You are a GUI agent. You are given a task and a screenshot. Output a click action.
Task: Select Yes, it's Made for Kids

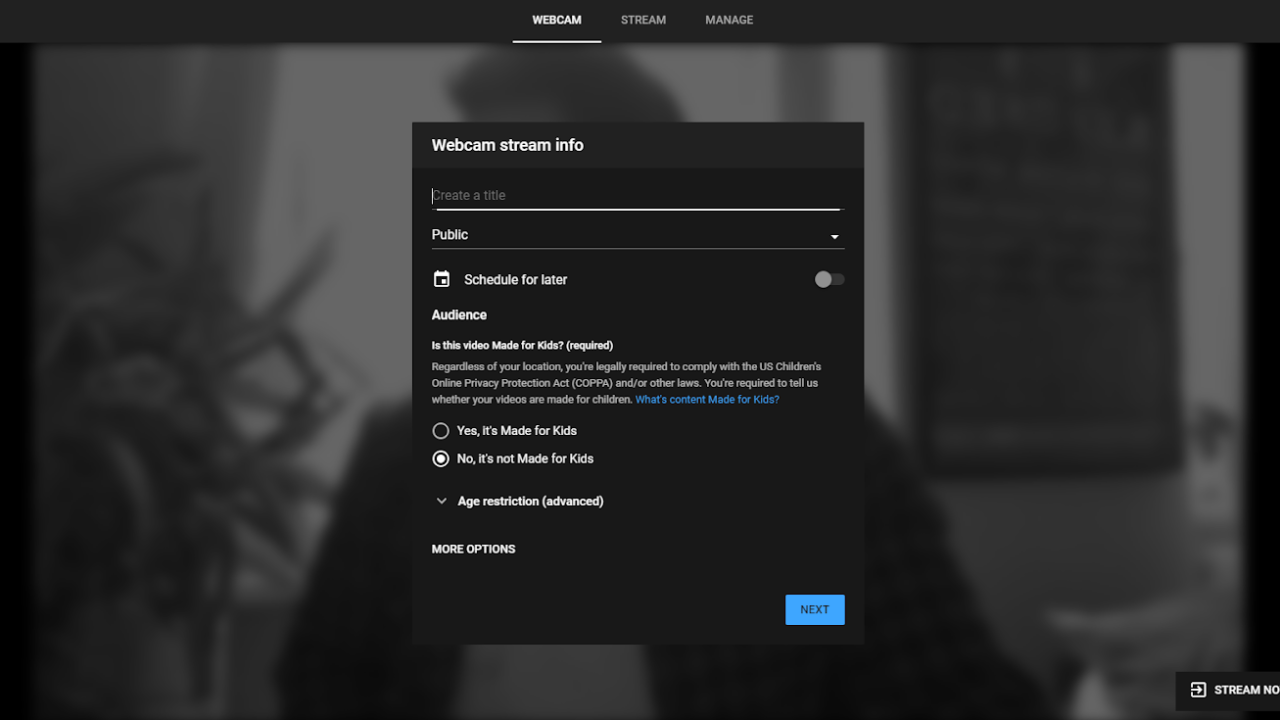pos(505,431)
